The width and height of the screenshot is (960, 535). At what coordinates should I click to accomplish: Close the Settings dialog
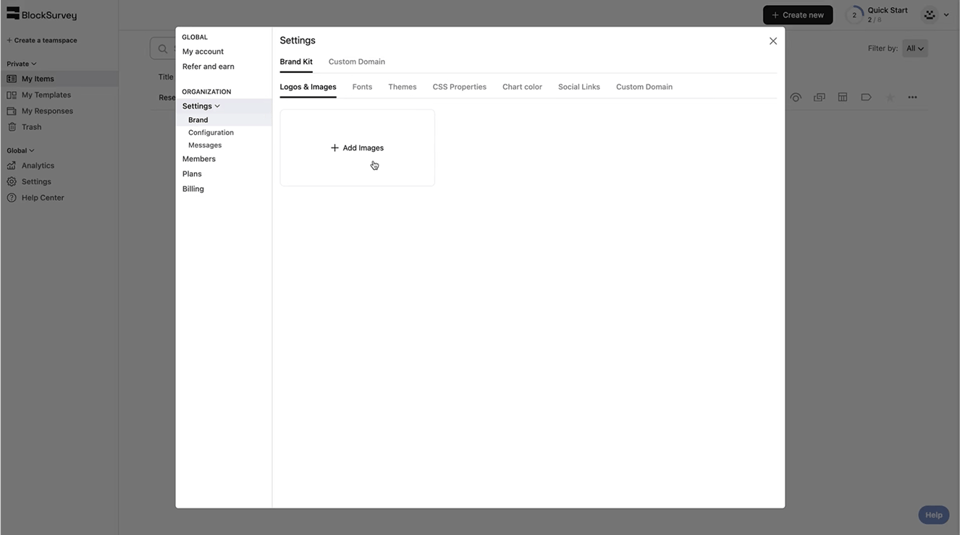coord(773,41)
